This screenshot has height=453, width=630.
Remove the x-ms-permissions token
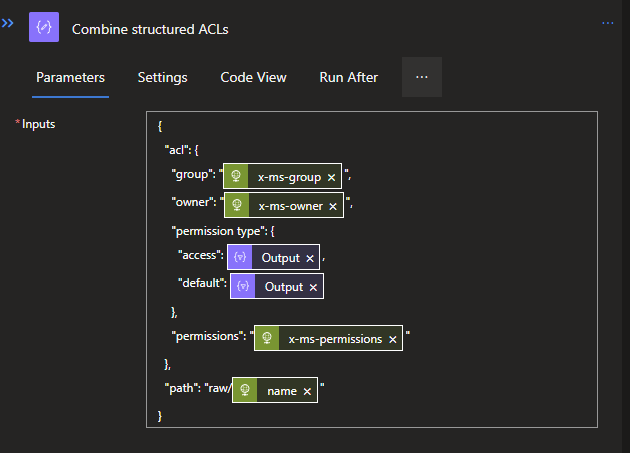tap(392, 339)
